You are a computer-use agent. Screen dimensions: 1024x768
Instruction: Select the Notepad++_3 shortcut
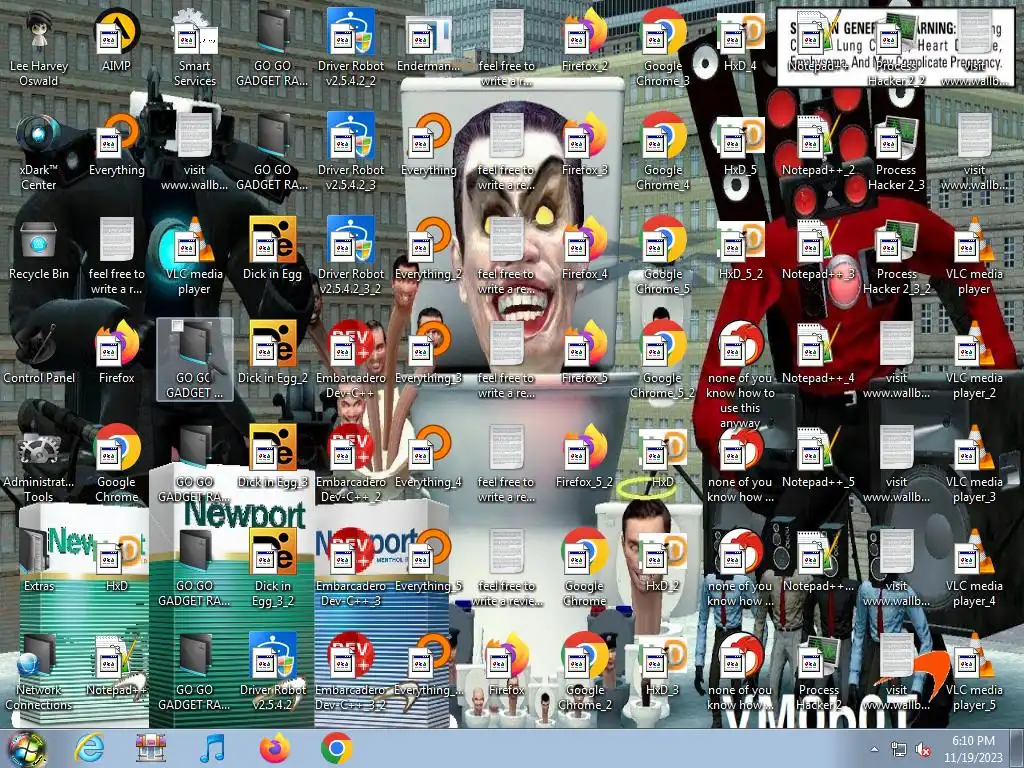pos(818,249)
